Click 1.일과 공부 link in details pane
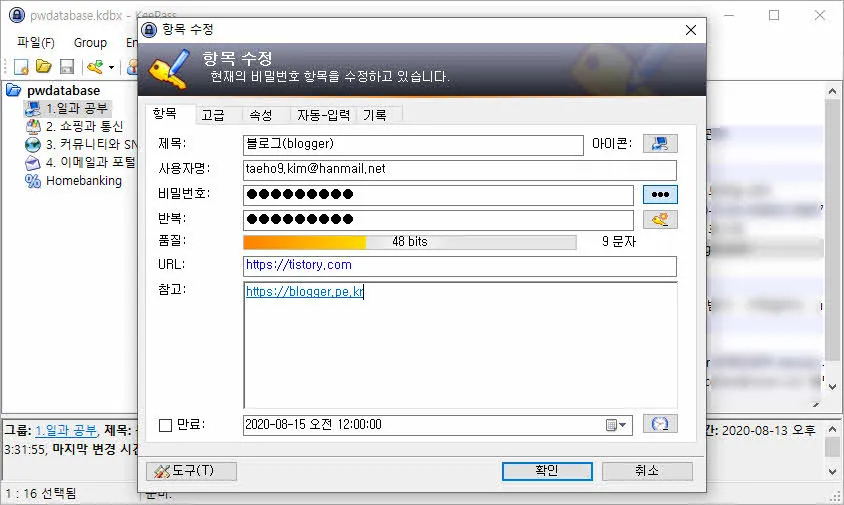Viewport: 844px width, 505px height. coord(66,430)
